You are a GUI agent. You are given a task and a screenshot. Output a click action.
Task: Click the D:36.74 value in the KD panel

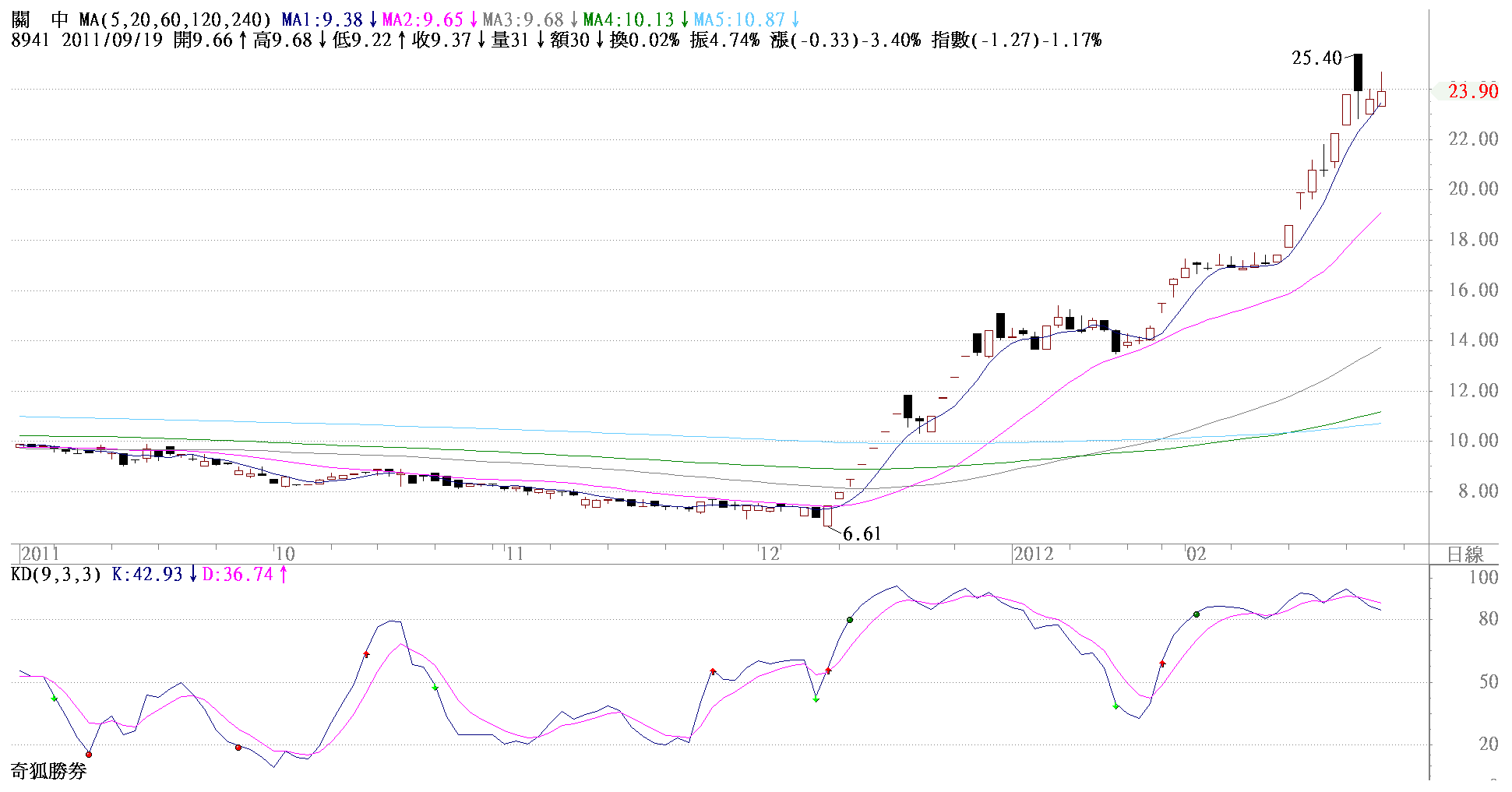point(238,575)
